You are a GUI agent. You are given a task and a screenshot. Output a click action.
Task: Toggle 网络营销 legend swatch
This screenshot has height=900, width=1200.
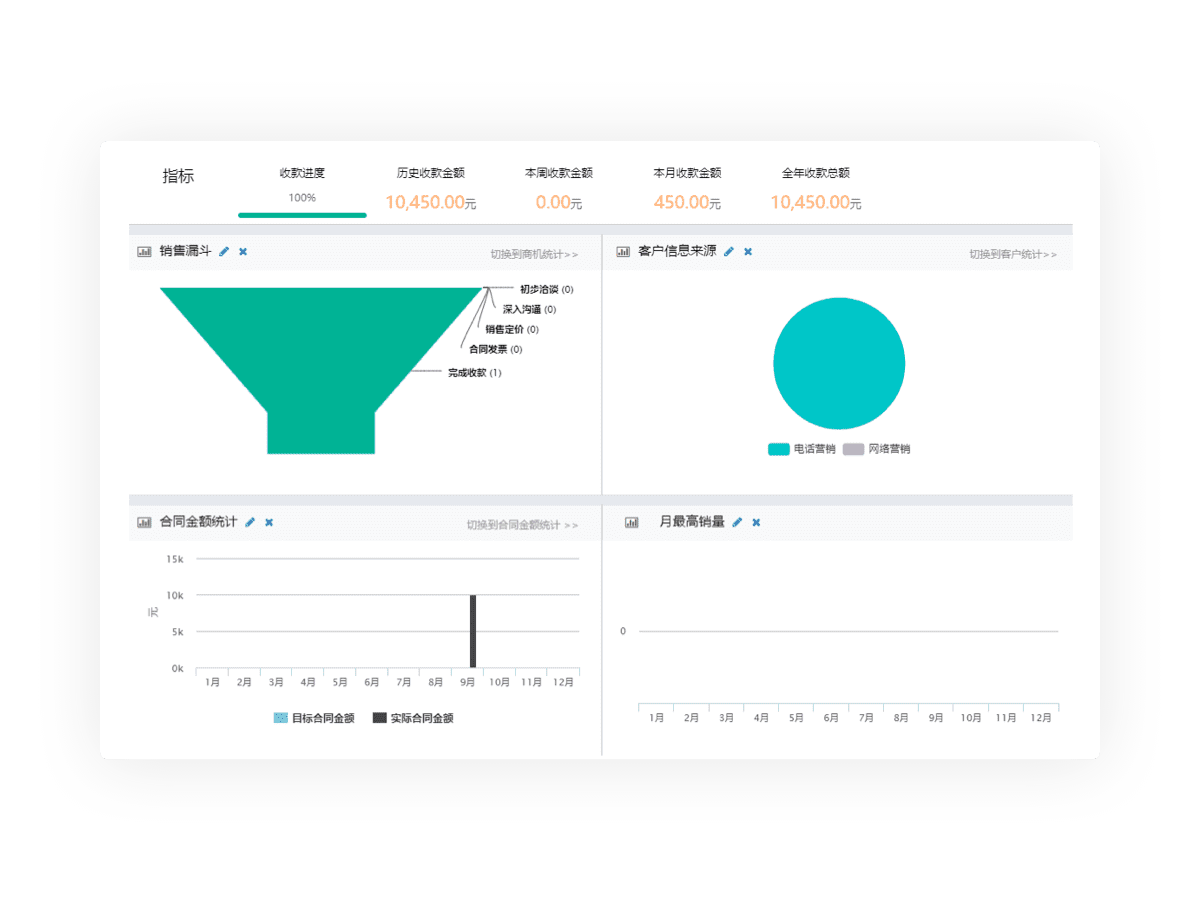(x=853, y=449)
